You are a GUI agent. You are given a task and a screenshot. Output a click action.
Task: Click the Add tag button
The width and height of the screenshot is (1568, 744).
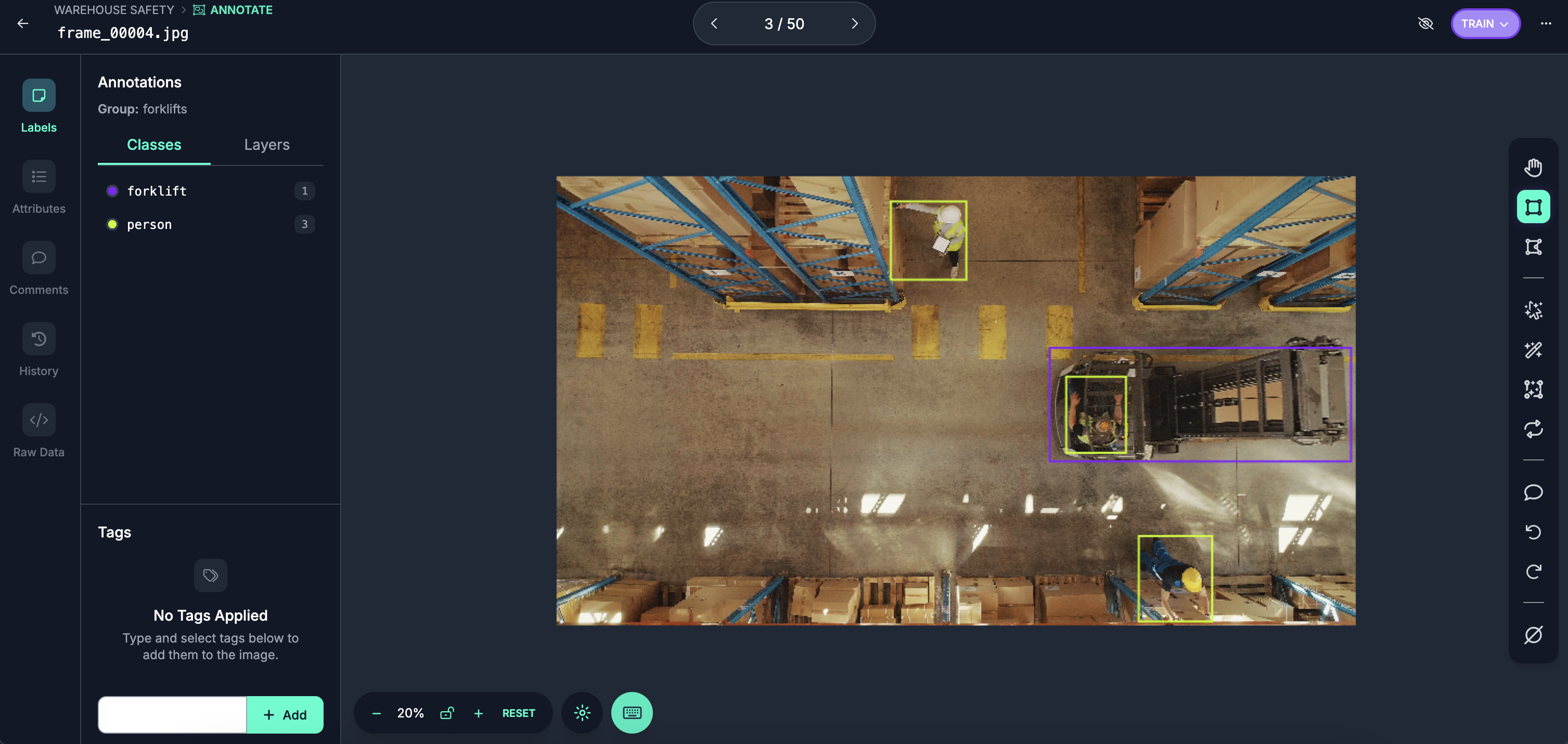[284, 715]
